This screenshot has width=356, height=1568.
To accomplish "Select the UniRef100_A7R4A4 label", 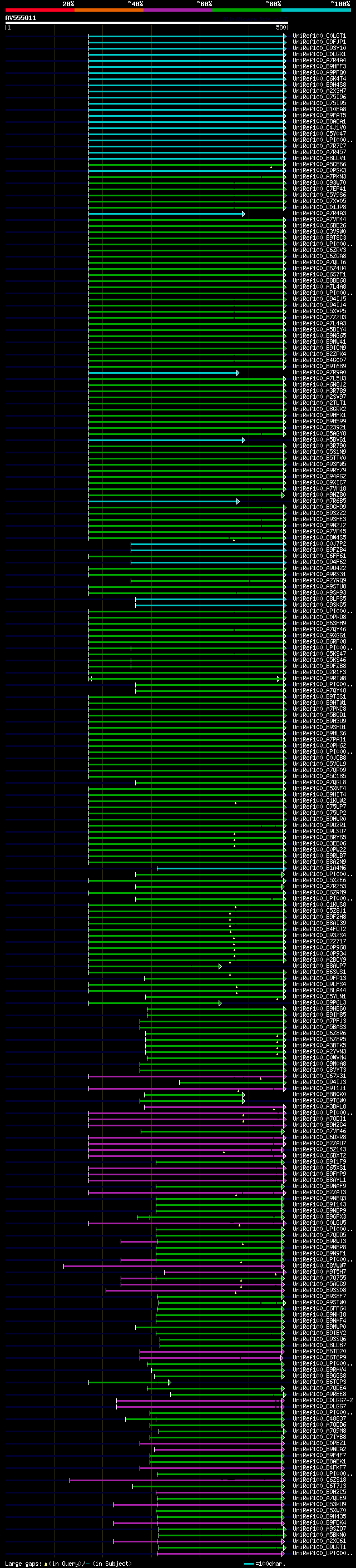I will coord(319,61).
